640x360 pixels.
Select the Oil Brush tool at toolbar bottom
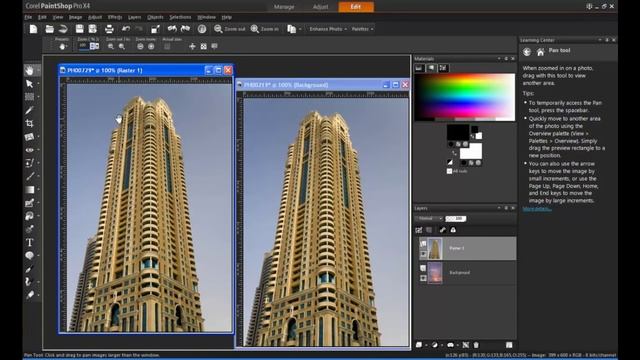(x=29, y=295)
